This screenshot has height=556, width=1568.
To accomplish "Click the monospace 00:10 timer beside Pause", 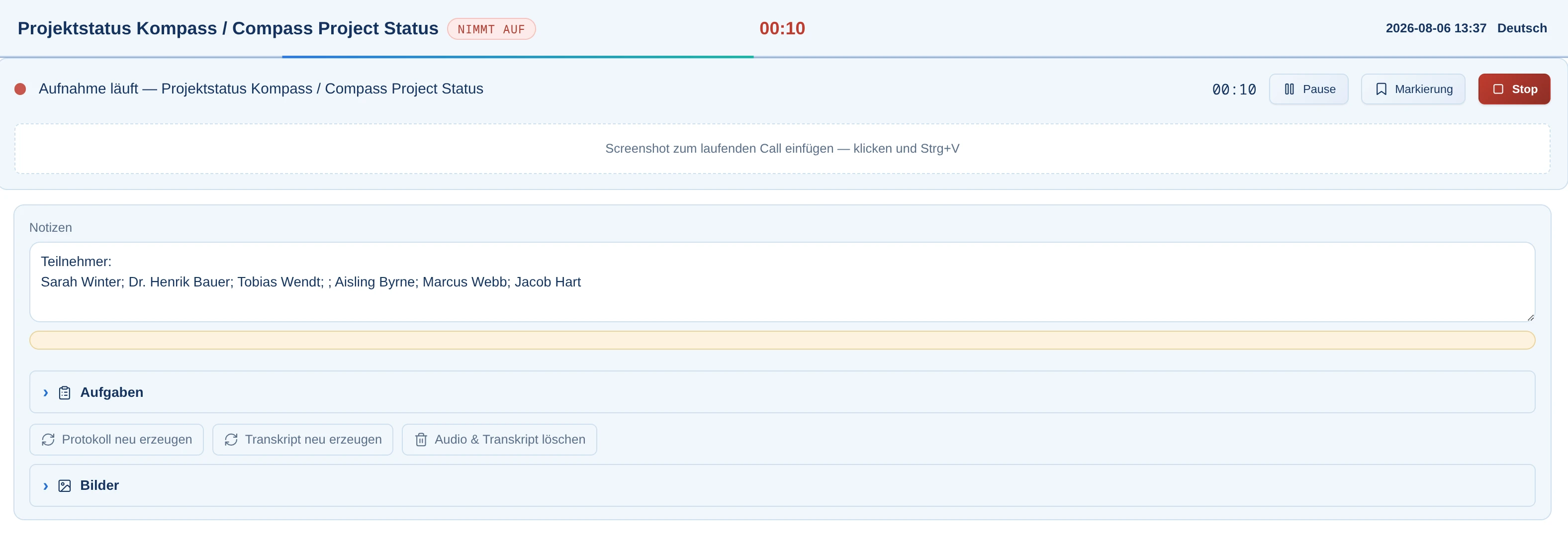I will [x=1234, y=90].
